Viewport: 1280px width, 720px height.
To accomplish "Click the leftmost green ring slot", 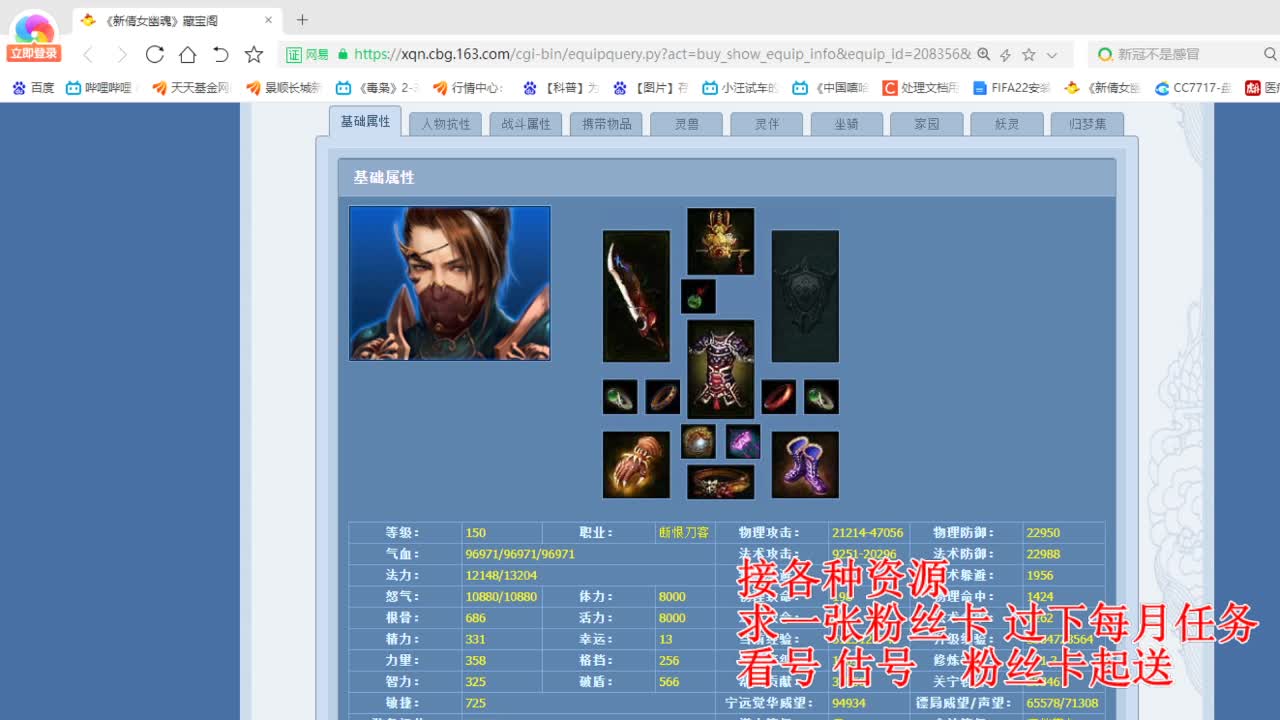I will (x=620, y=397).
